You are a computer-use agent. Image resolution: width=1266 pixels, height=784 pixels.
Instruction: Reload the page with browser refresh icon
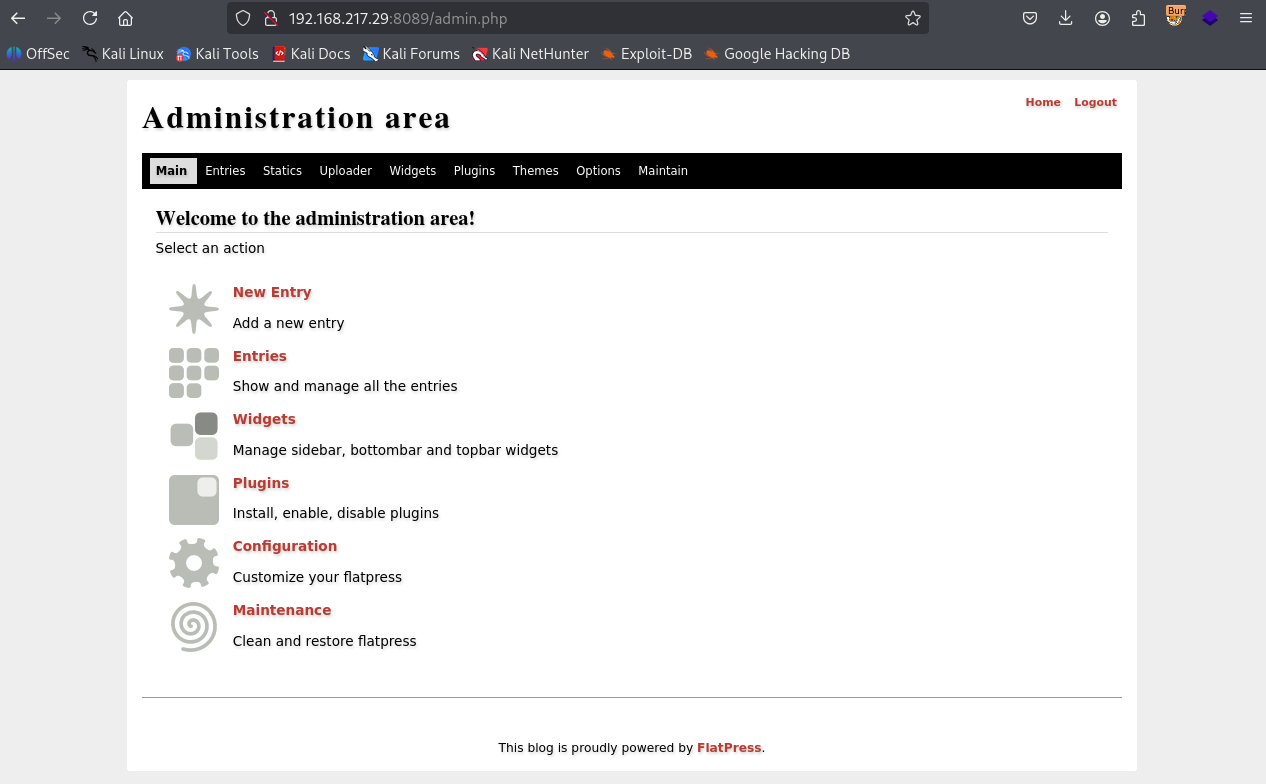click(90, 18)
